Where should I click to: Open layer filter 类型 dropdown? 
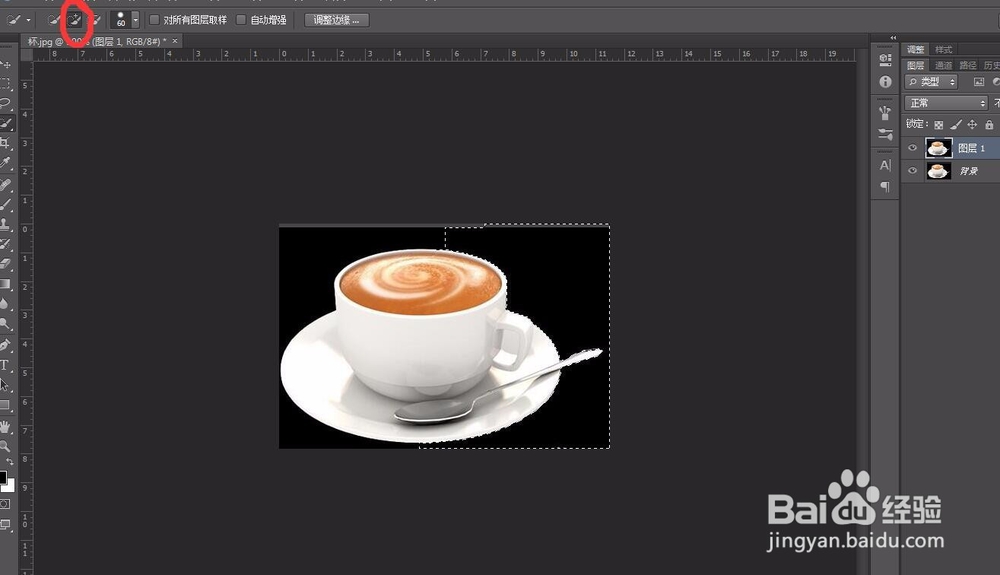point(931,82)
